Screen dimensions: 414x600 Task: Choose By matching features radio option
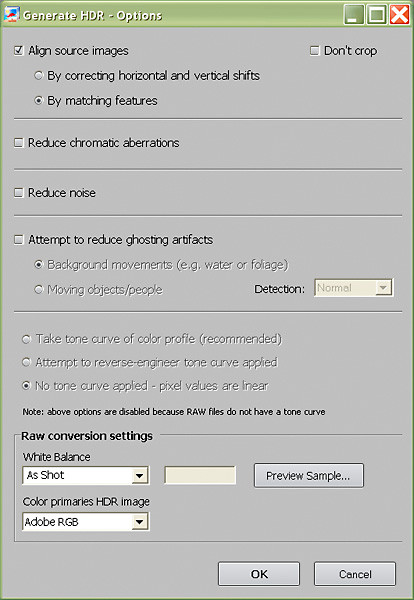(38, 101)
